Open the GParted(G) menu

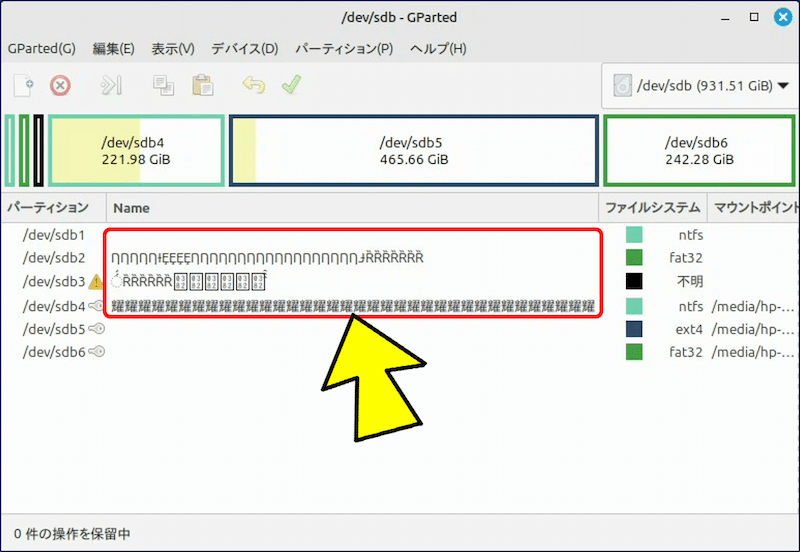coord(41,48)
